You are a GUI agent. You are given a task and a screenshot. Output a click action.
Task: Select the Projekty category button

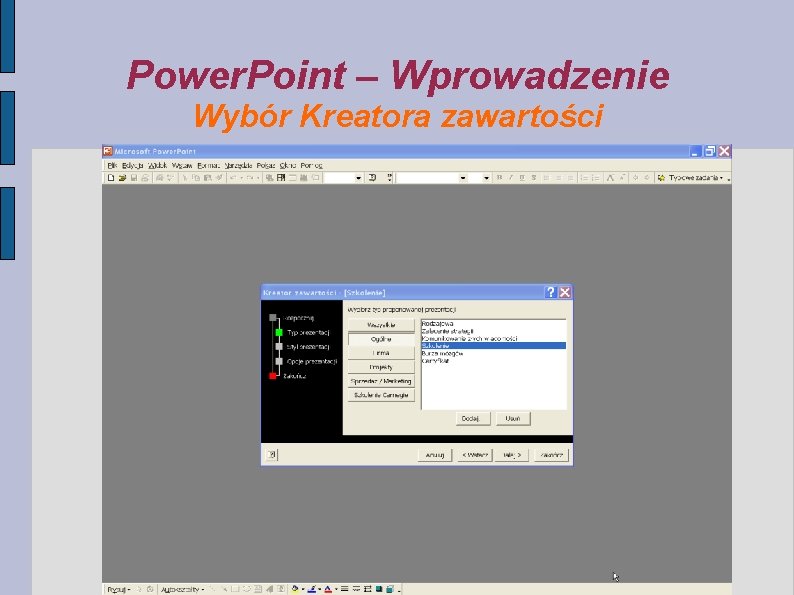click(381, 367)
